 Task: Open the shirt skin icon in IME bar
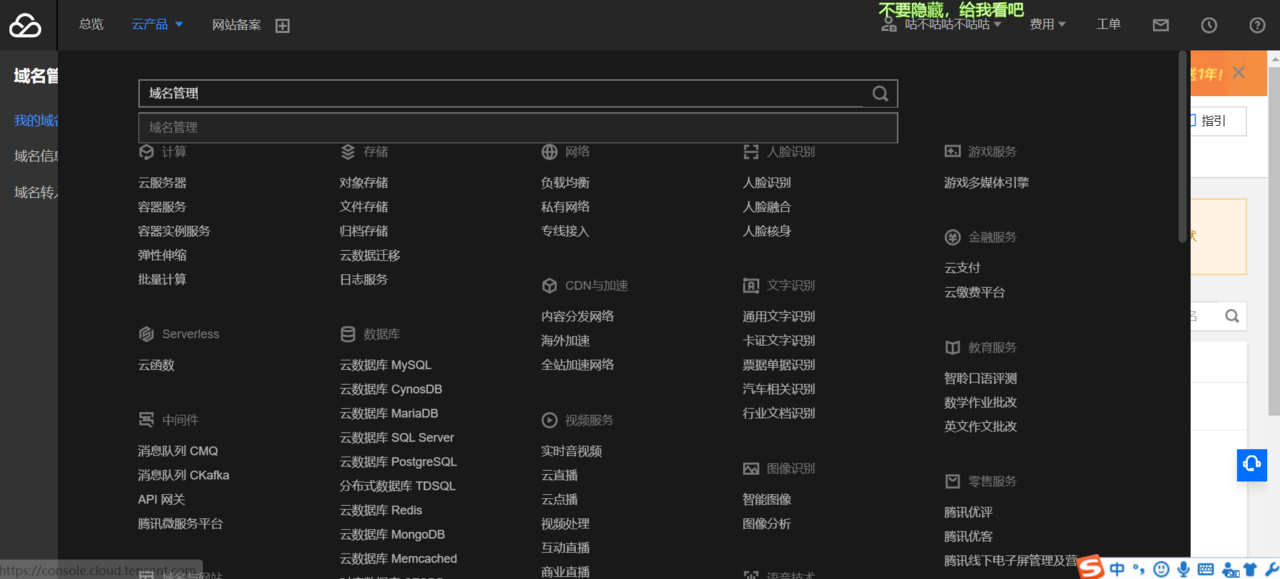tap(1250, 569)
